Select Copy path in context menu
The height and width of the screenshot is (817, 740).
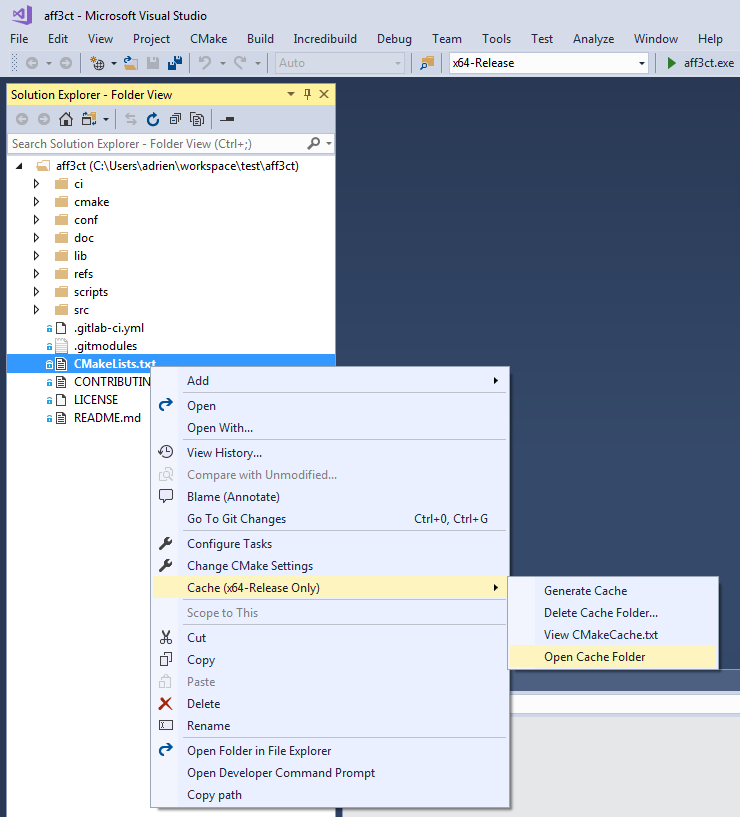[330, 795]
